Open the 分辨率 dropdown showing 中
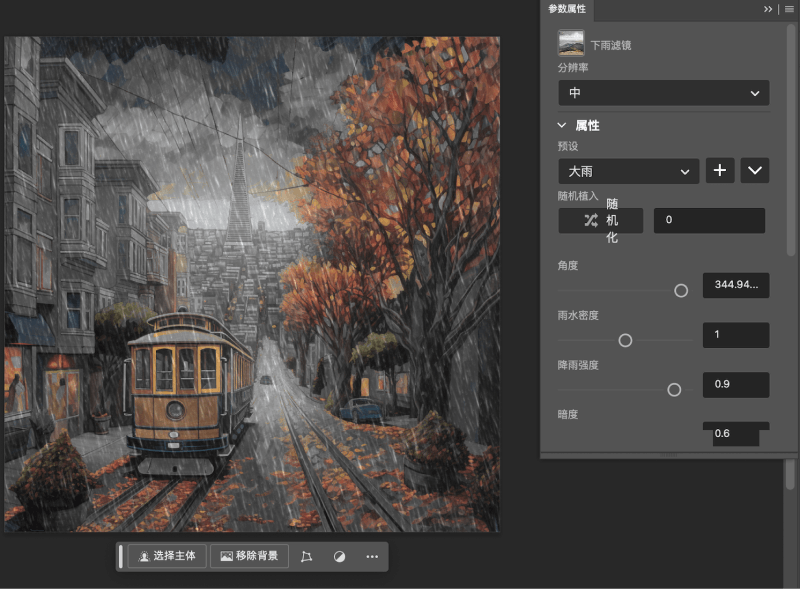Viewport: 800px width, 589px height. (x=663, y=92)
